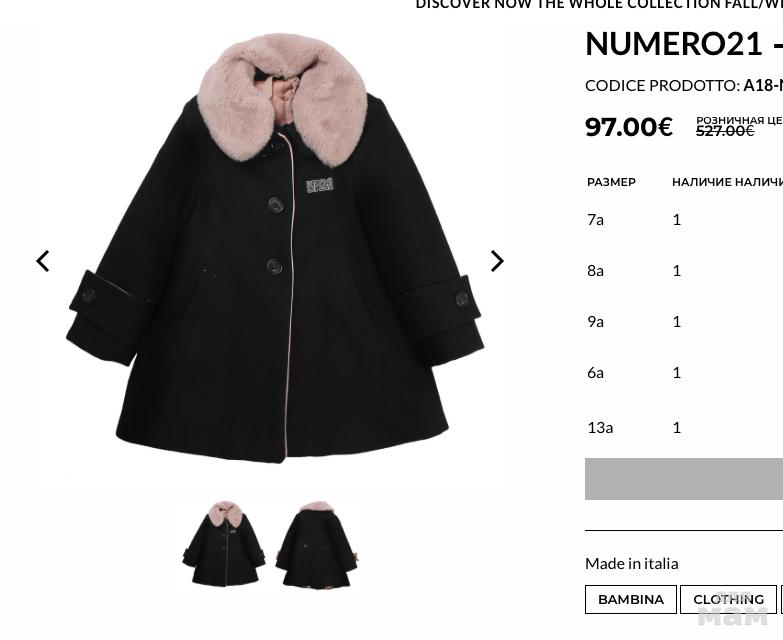783x640 pixels.
Task: Click the Made in italia text
Action: [632, 564]
